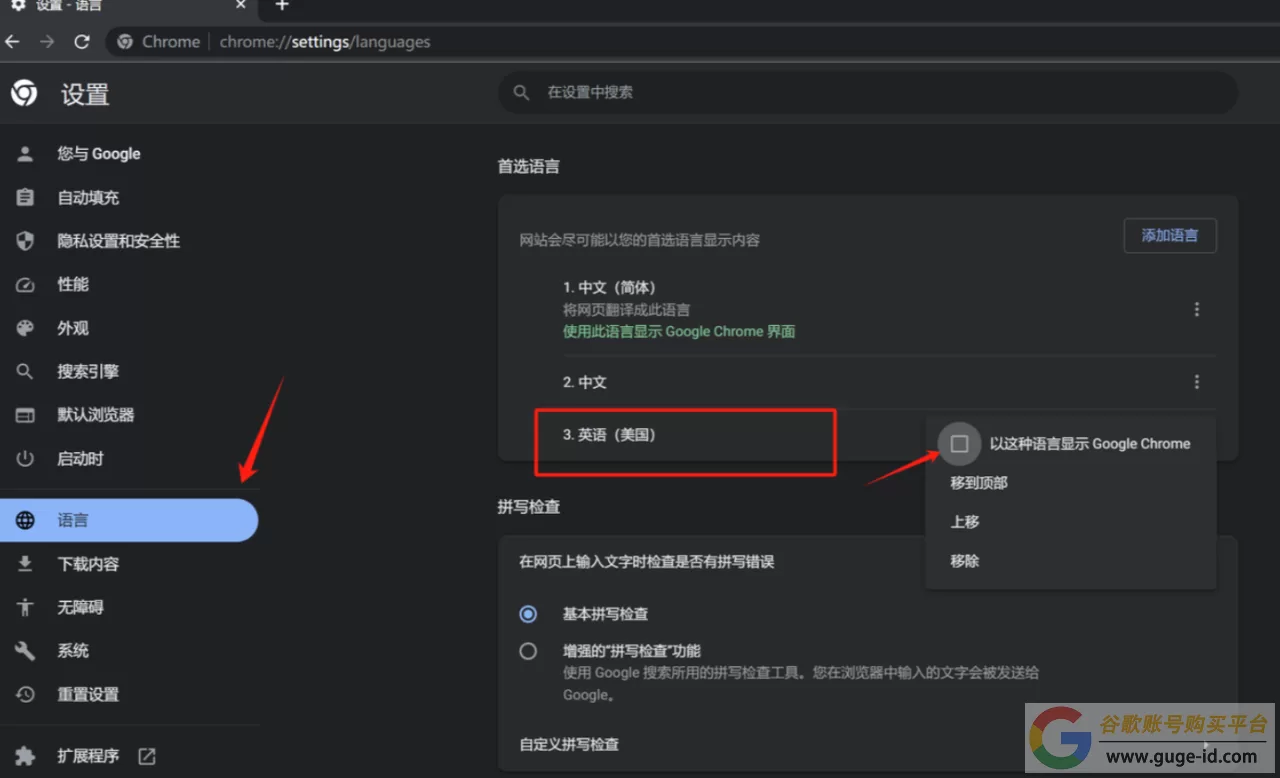Open 系统 via the wrench icon
The height and width of the screenshot is (778, 1280).
pyautogui.click(x=25, y=651)
